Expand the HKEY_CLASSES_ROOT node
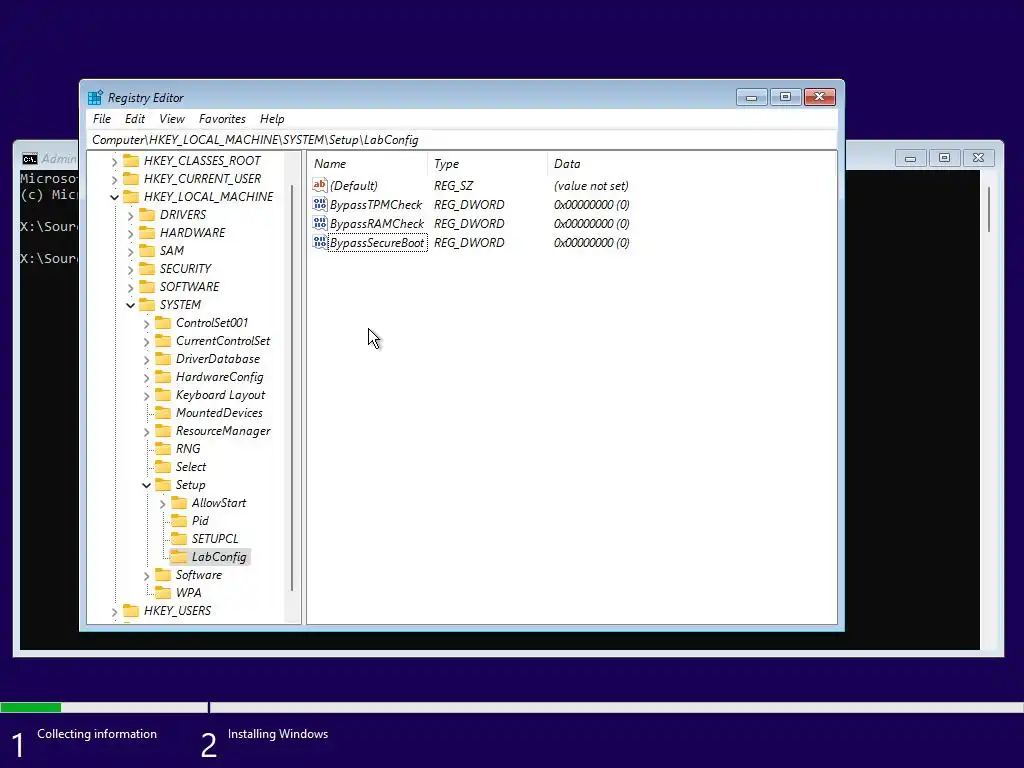Viewport: 1024px width, 768px height. (x=114, y=161)
